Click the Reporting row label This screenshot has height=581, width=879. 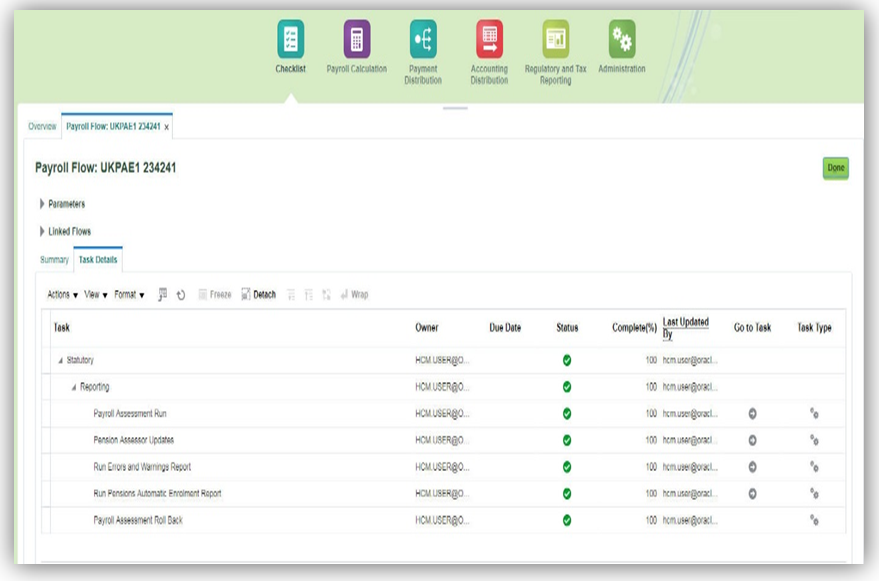click(x=95, y=387)
